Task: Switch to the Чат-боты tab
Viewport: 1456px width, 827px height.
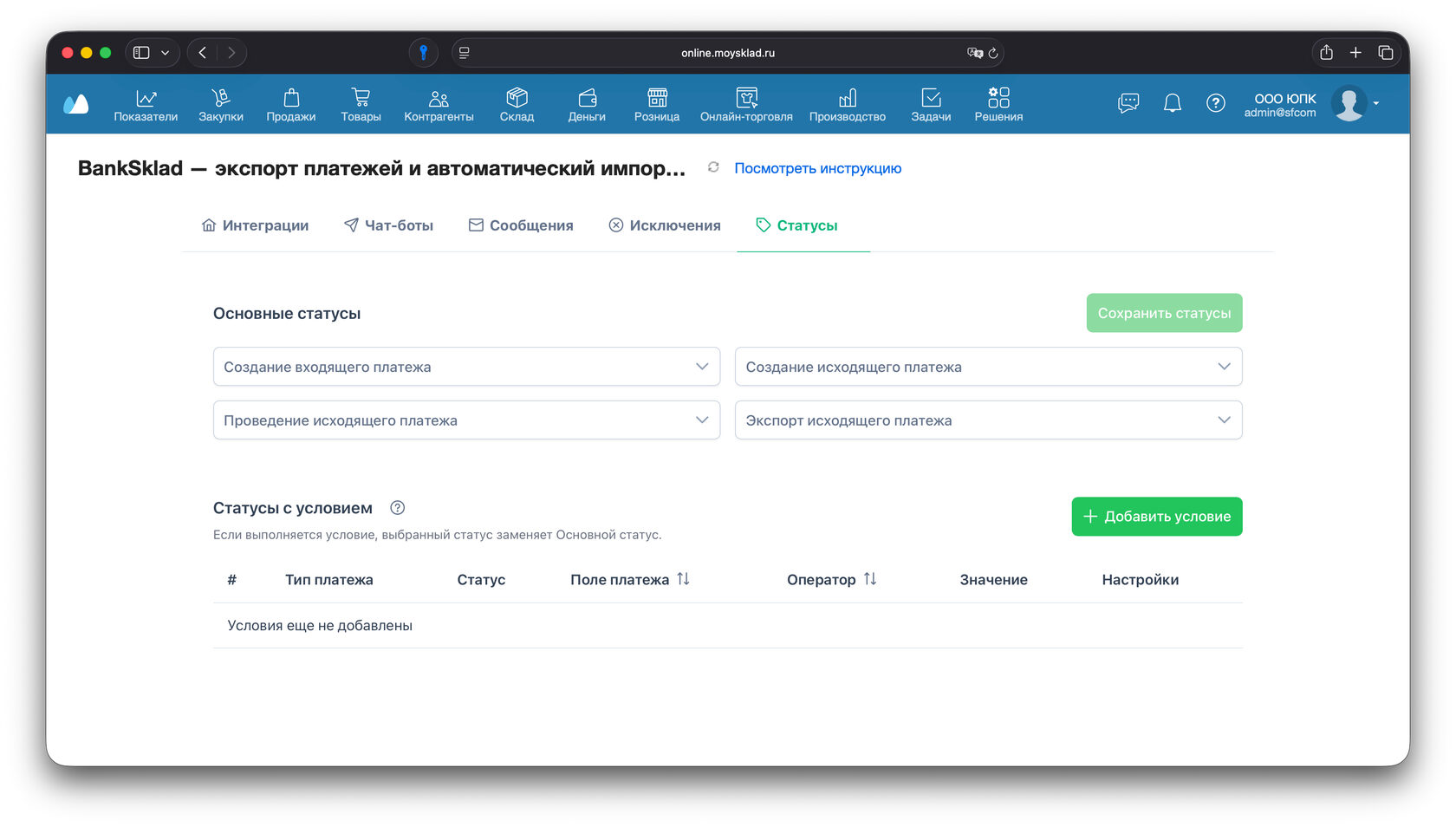Action: tap(388, 225)
